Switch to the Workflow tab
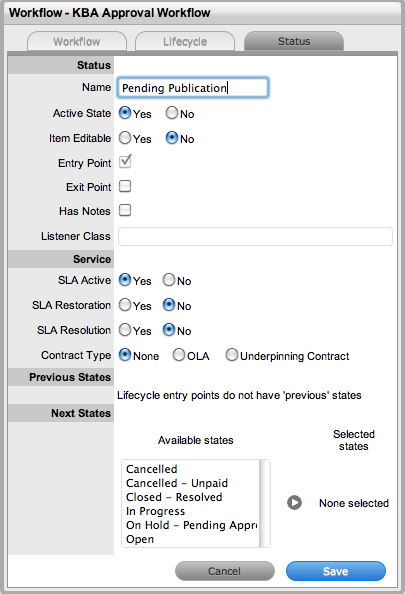This screenshot has width=405, height=594. 77,41
